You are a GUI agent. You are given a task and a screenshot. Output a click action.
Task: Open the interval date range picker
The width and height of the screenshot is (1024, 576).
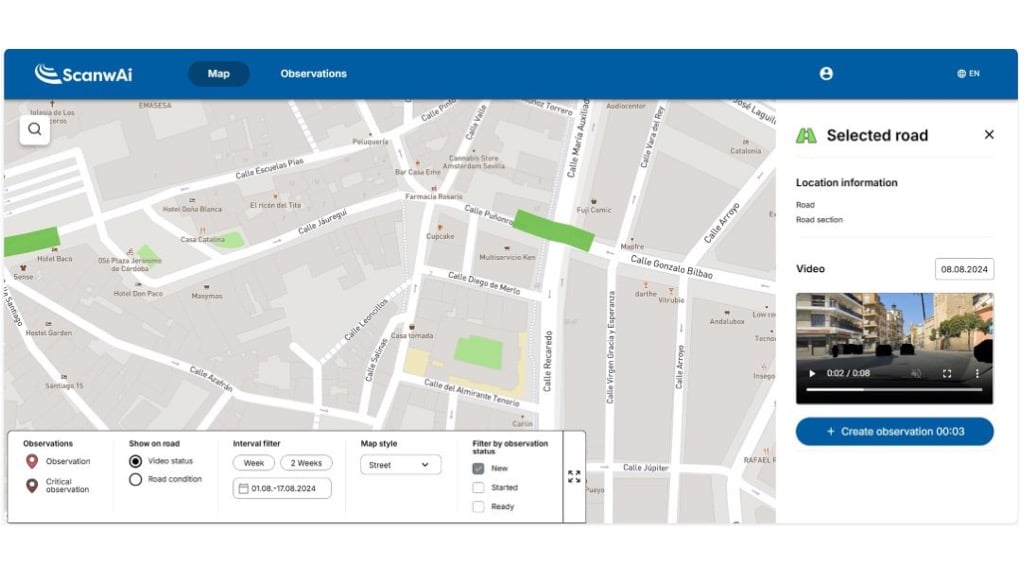point(281,488)
